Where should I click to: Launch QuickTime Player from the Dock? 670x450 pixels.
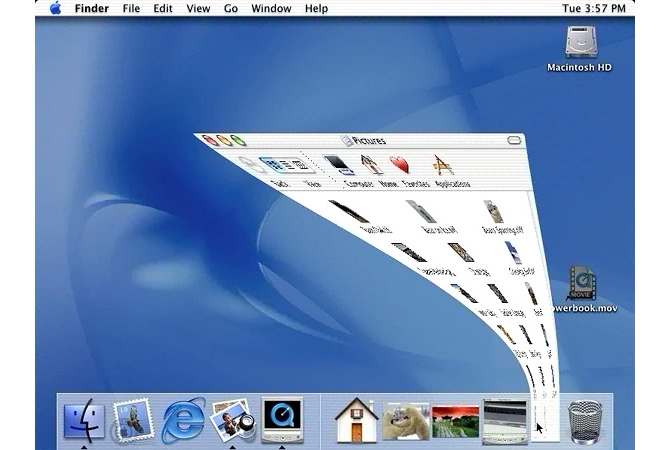(x=281, y=418)
